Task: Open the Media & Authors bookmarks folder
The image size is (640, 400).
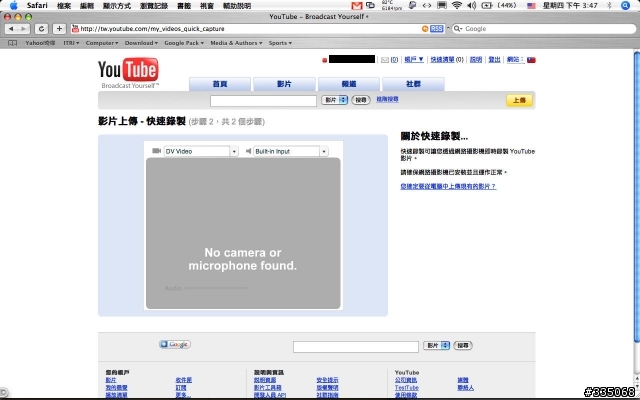Action: coord(236,43)
